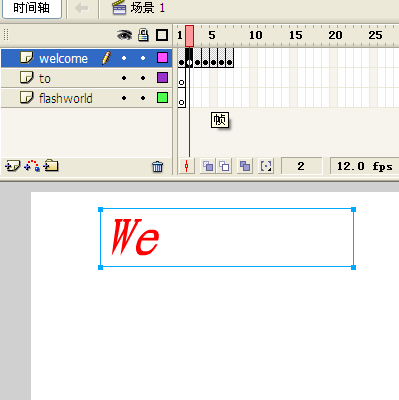The width and height of the screenshot is (399, 400).
Task: Select the flashworld layer
Action: pos(87,98)
